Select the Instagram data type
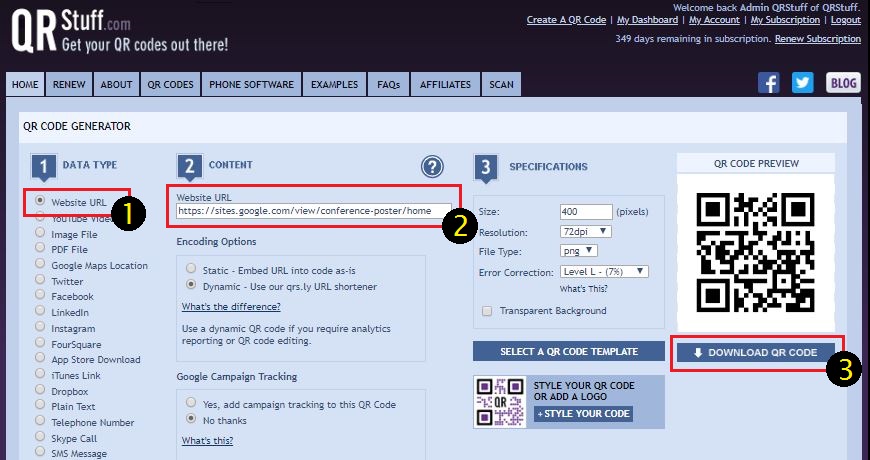This screenshot has width=870, height=460. pyautogui.click(x=40, y=327)
